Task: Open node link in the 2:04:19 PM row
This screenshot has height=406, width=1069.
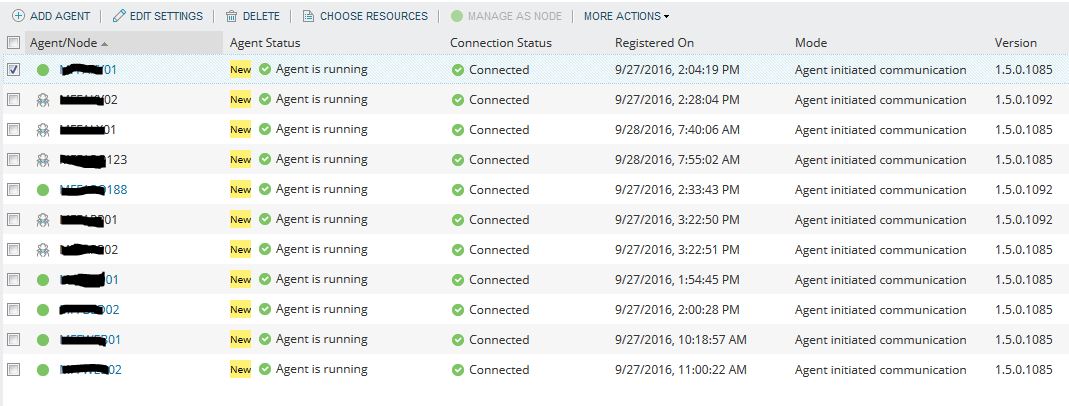Action: point(89,69)
